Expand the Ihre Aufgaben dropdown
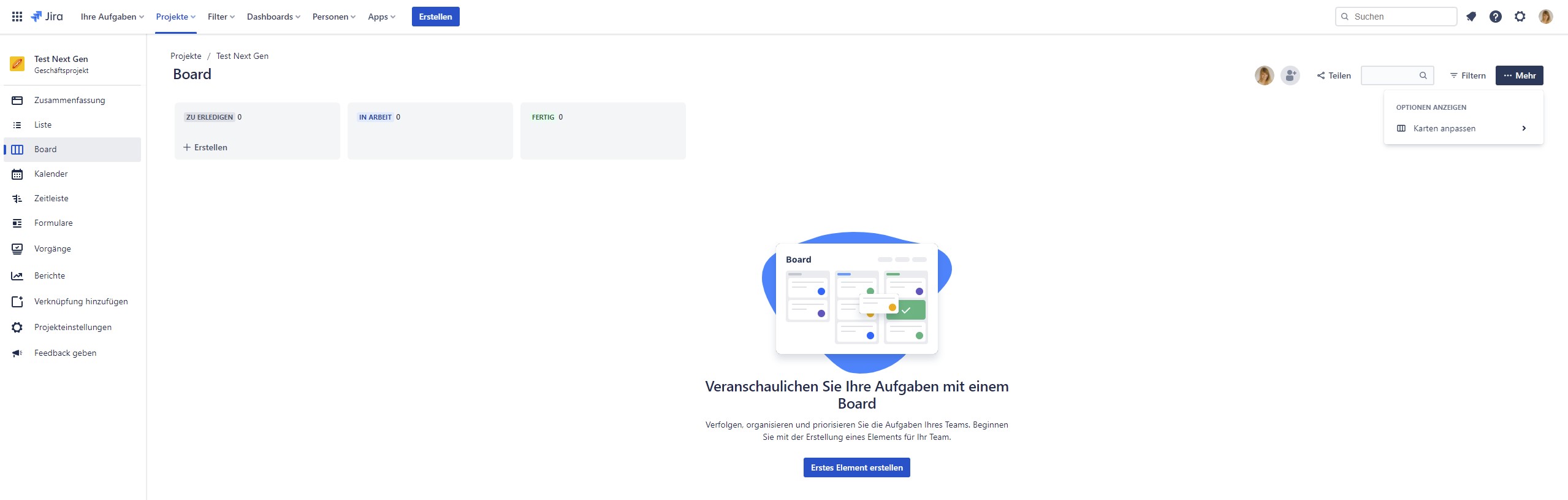The width and height of the screenshot is (1568, 500). click(112, 17)
